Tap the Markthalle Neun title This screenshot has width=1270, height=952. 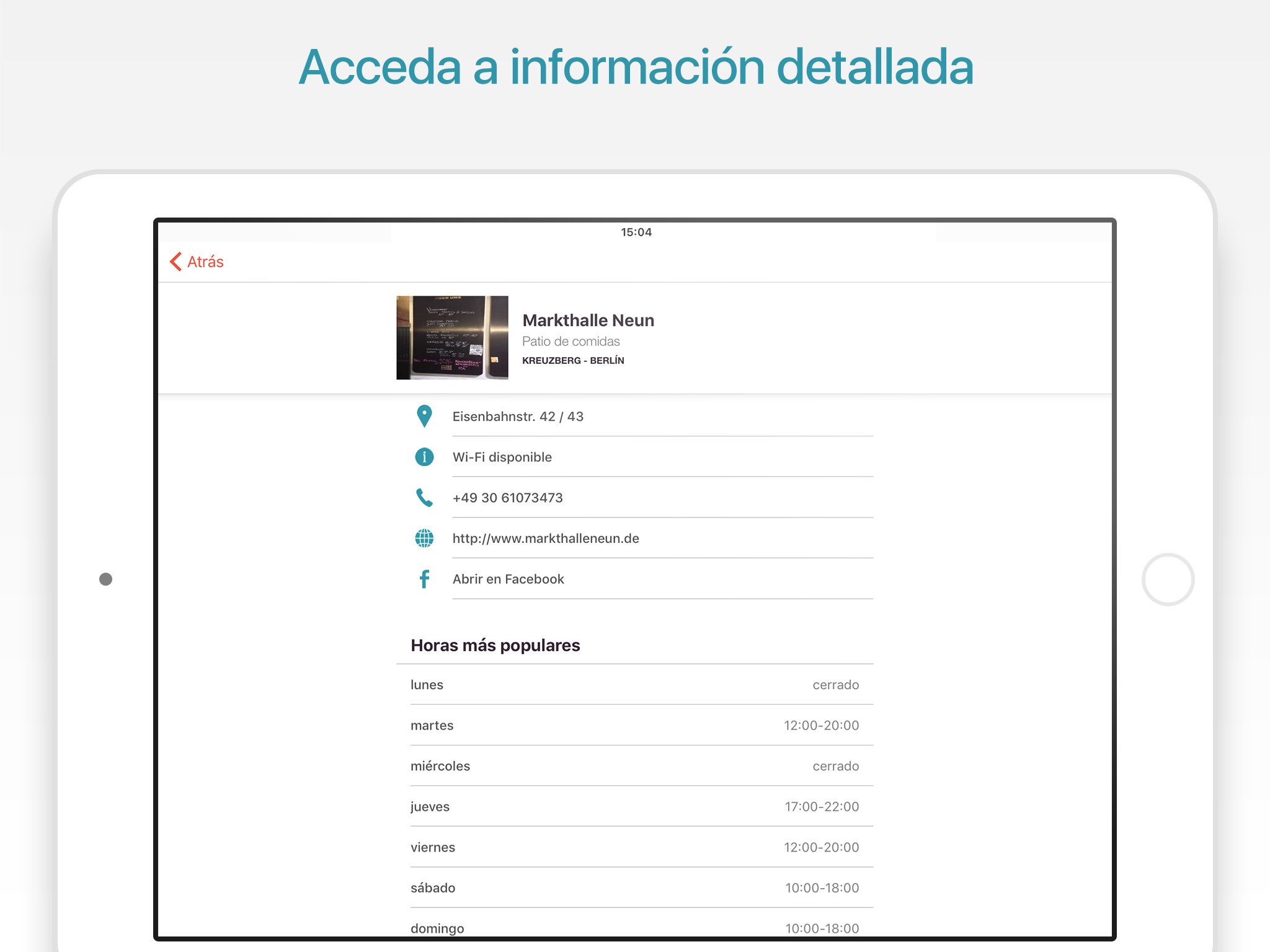[x=588, y=320]
